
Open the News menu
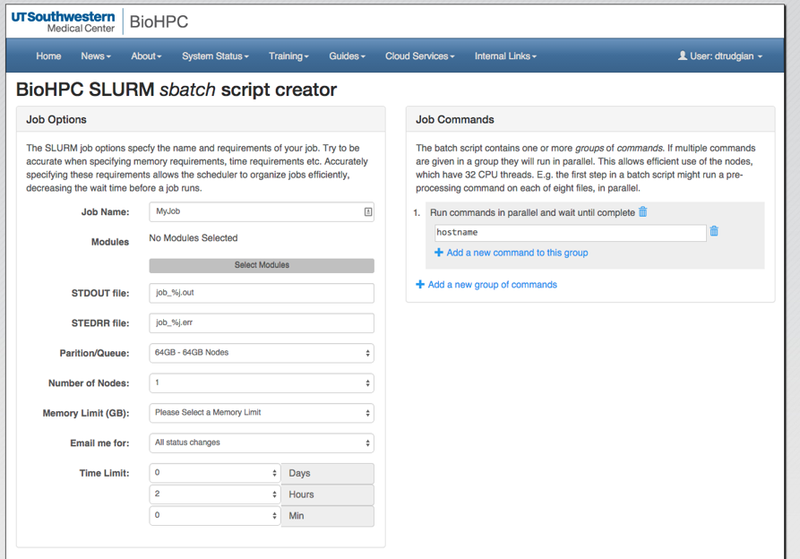coord(96,56)
